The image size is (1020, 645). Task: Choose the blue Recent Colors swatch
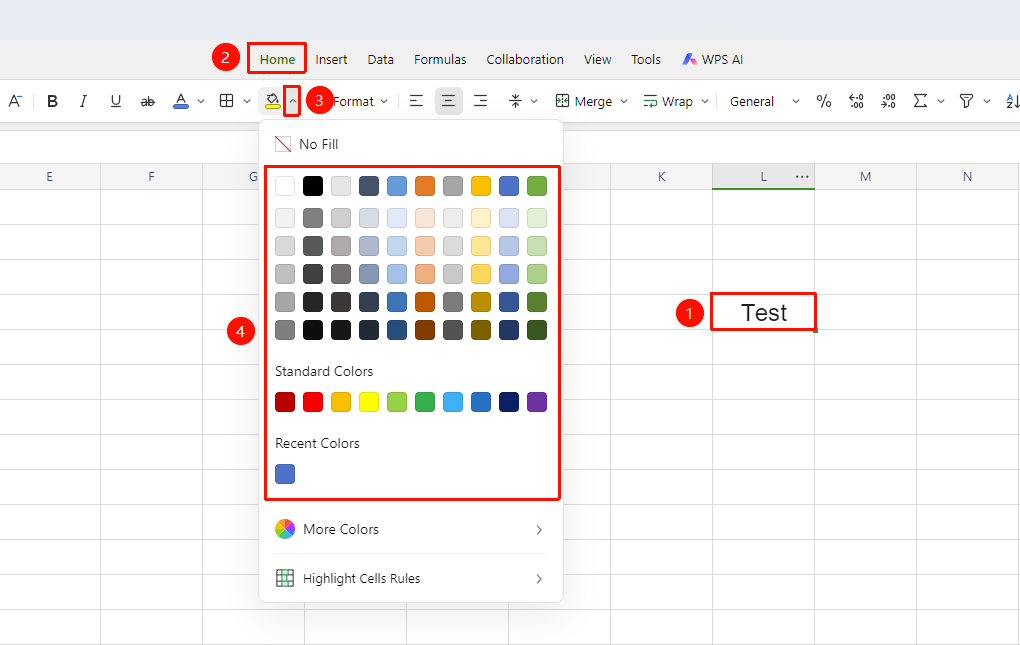pyautogui.click(x=285, y=474)
